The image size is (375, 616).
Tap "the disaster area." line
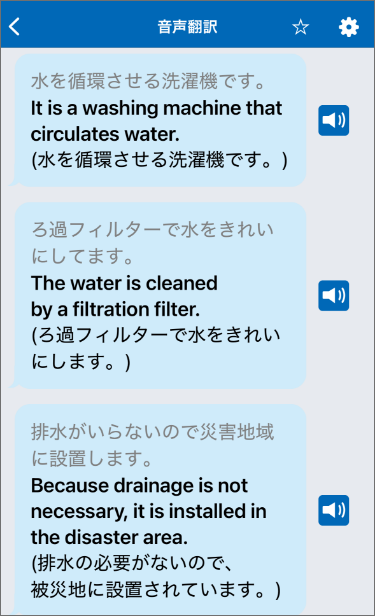[109, 537]
